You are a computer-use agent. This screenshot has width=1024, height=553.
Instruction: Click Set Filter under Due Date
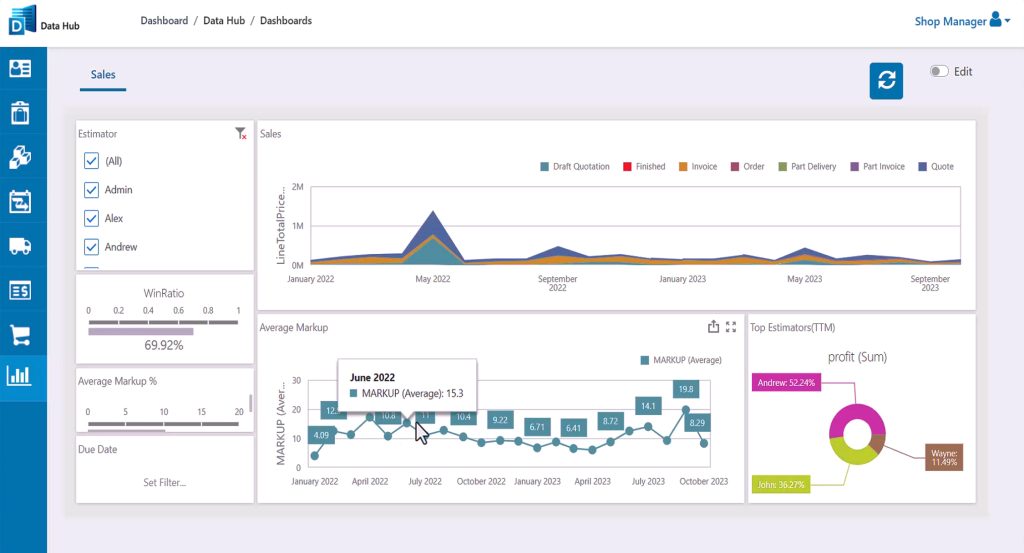(164, 483)
